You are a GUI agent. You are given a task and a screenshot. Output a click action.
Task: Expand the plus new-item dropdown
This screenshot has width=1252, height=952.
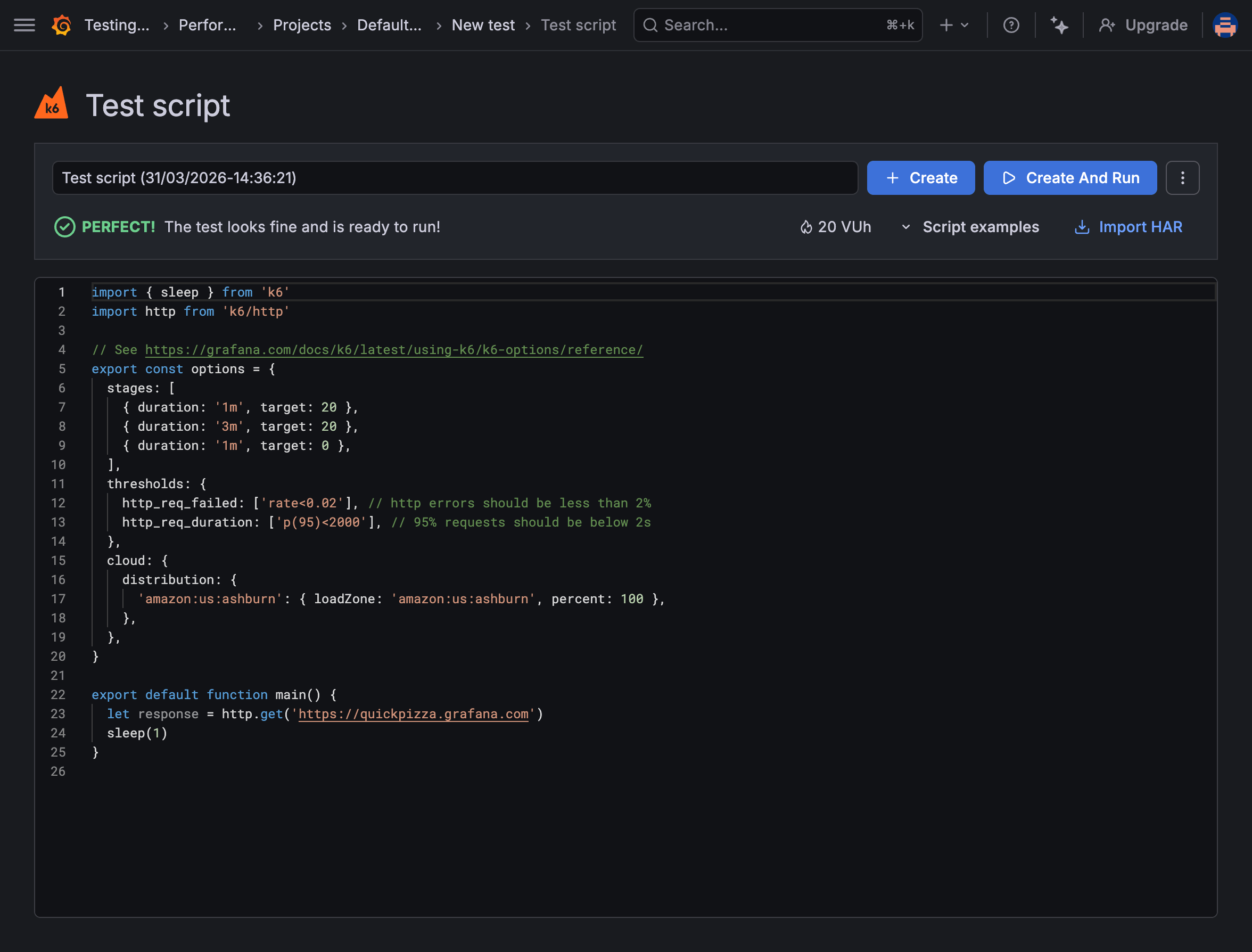pyautogui.click(x=954, y=25)
